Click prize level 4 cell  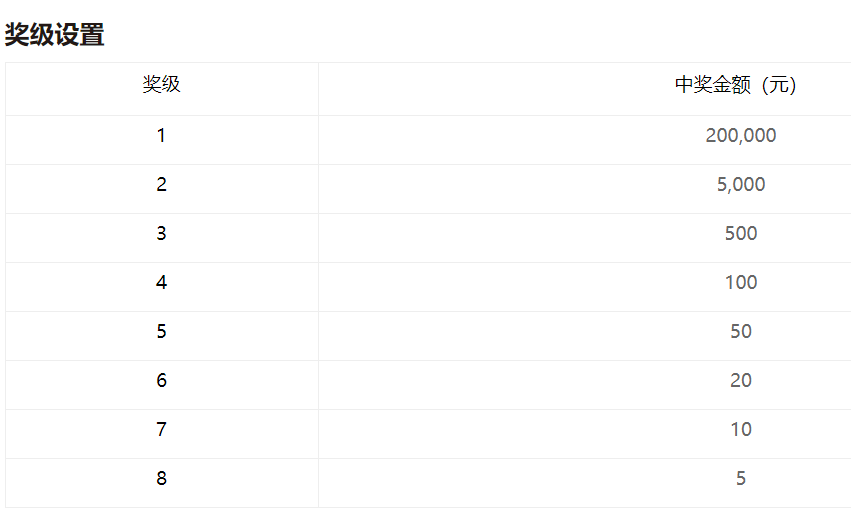pyautogui.click(x=162, y=287)
